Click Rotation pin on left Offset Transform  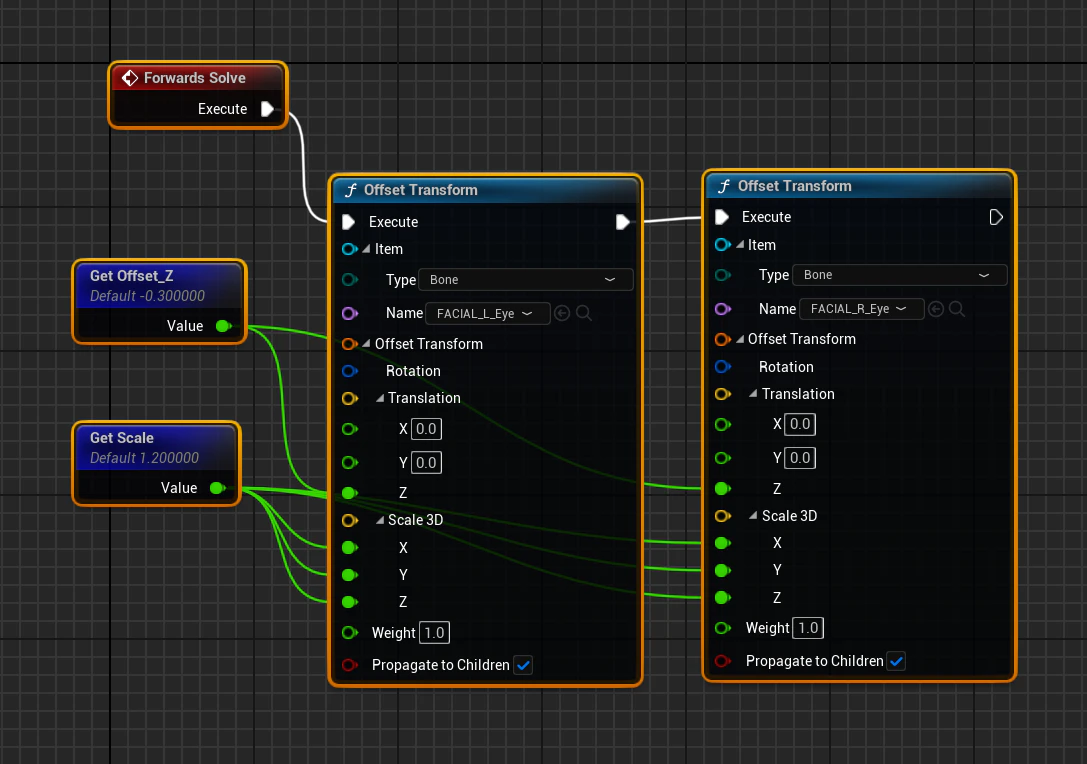click(x=350, y=371)
